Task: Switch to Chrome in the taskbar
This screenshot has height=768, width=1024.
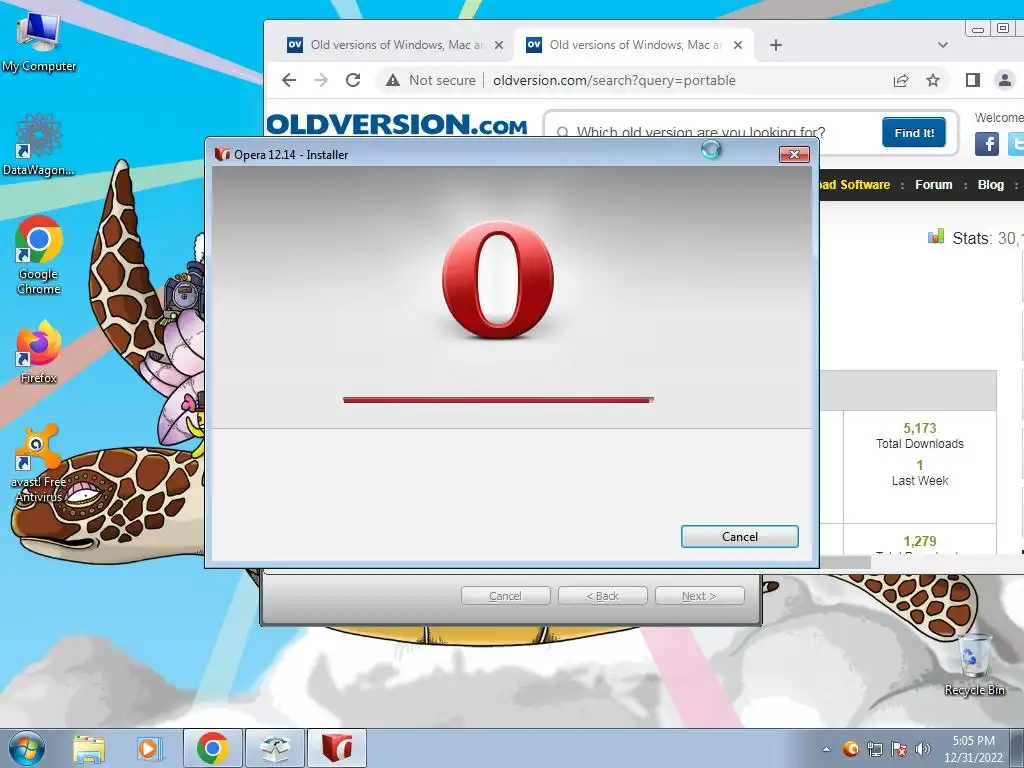Action: [212, 748]
